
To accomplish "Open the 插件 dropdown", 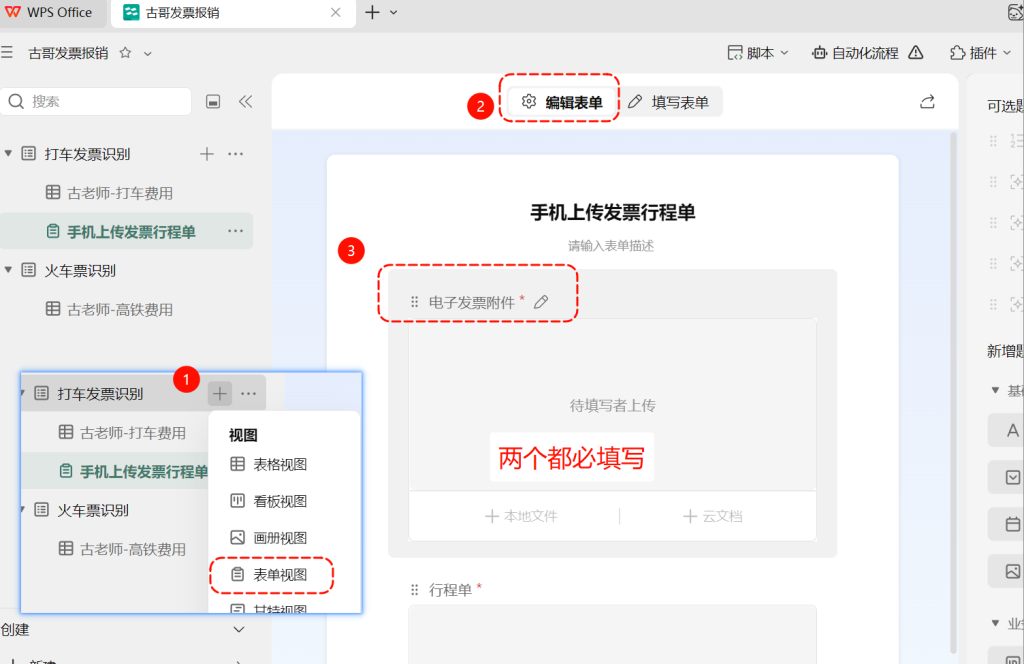I will pos(980,53).
